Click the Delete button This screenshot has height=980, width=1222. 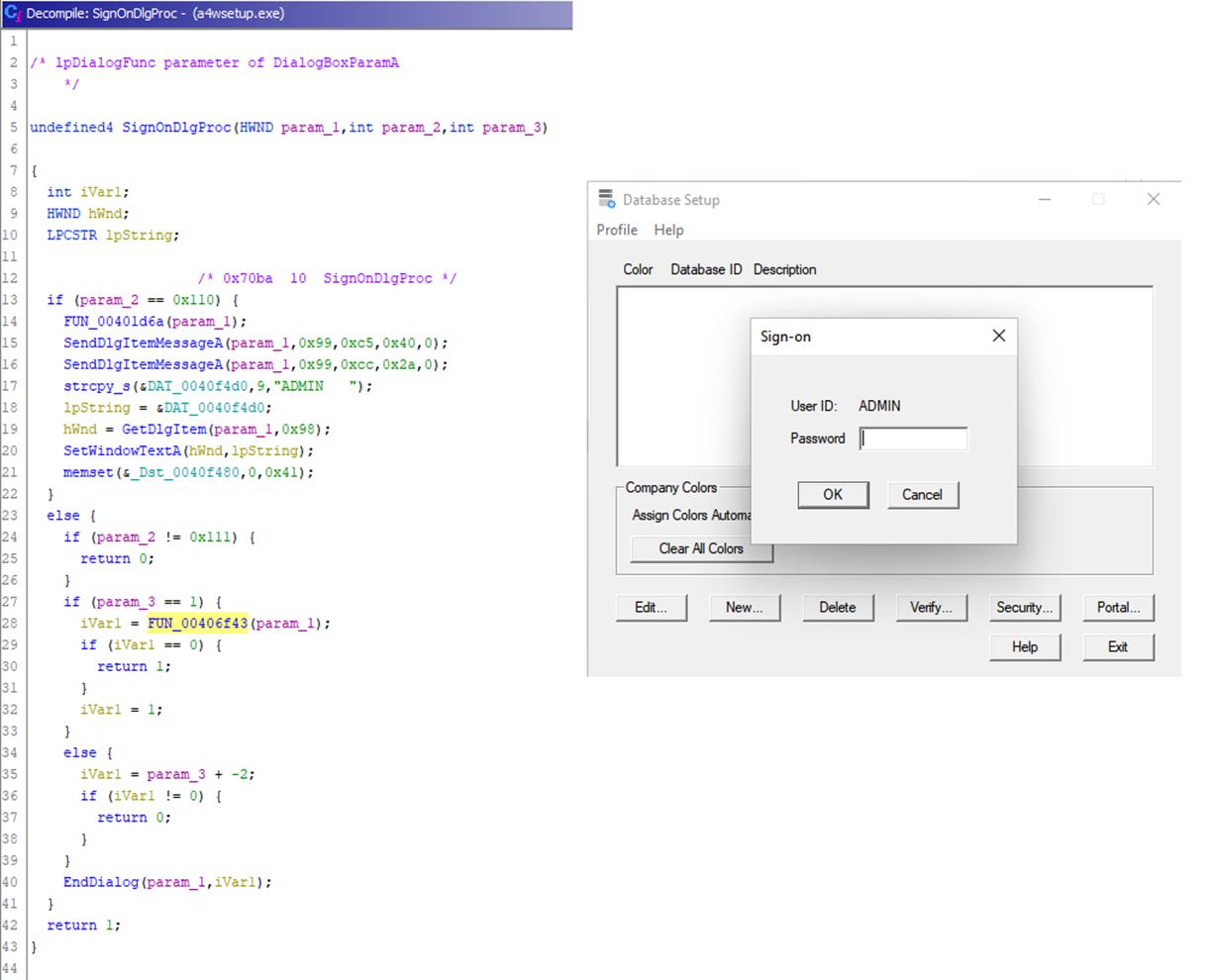[x=837, y=608]
